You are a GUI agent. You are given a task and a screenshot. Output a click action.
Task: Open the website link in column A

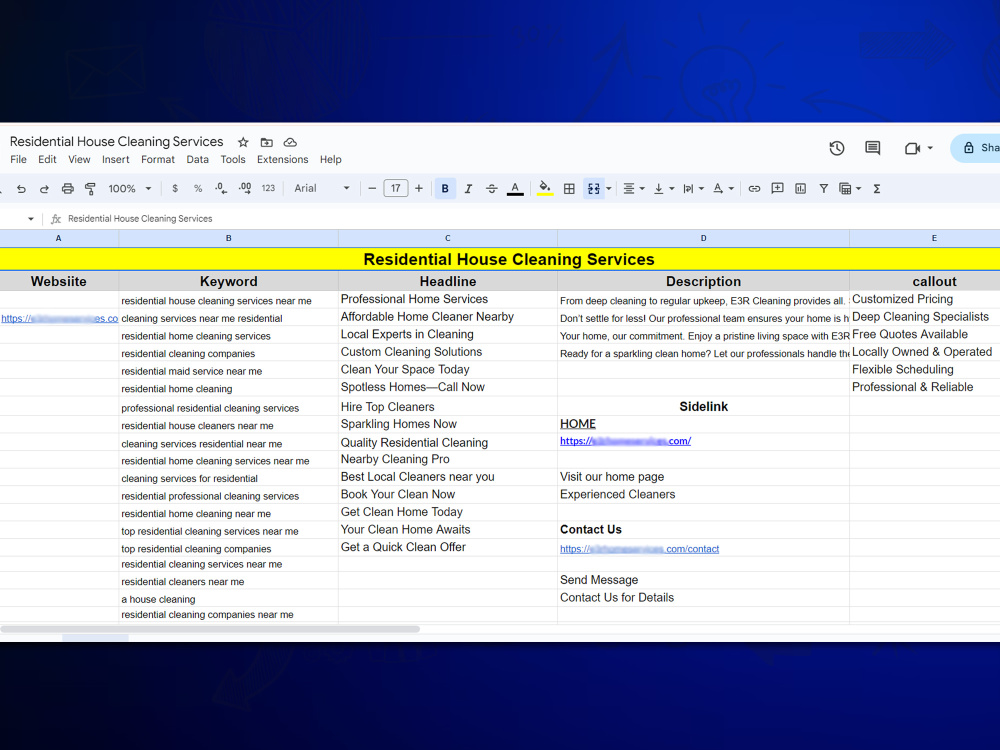[x=59, y=318]
